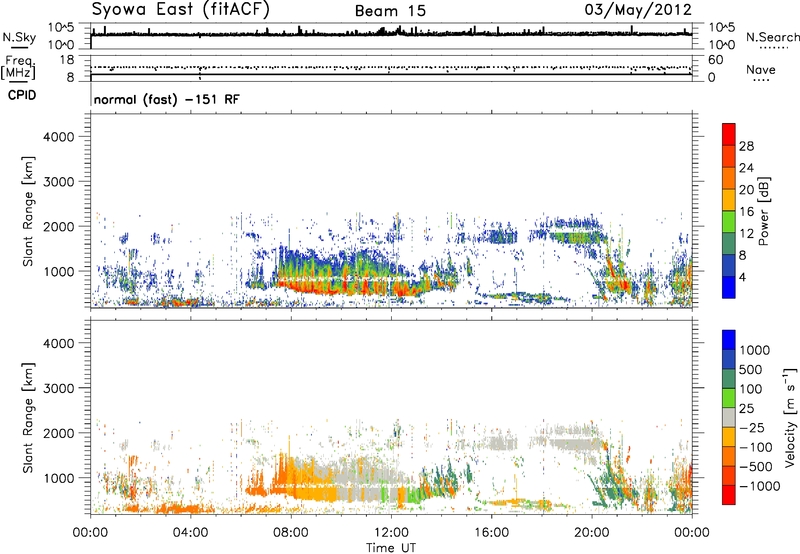This screenshot has width=800, height=554.
Task: Pick the yellow-orange 16–20 dB power swatch
Action: 729,200
